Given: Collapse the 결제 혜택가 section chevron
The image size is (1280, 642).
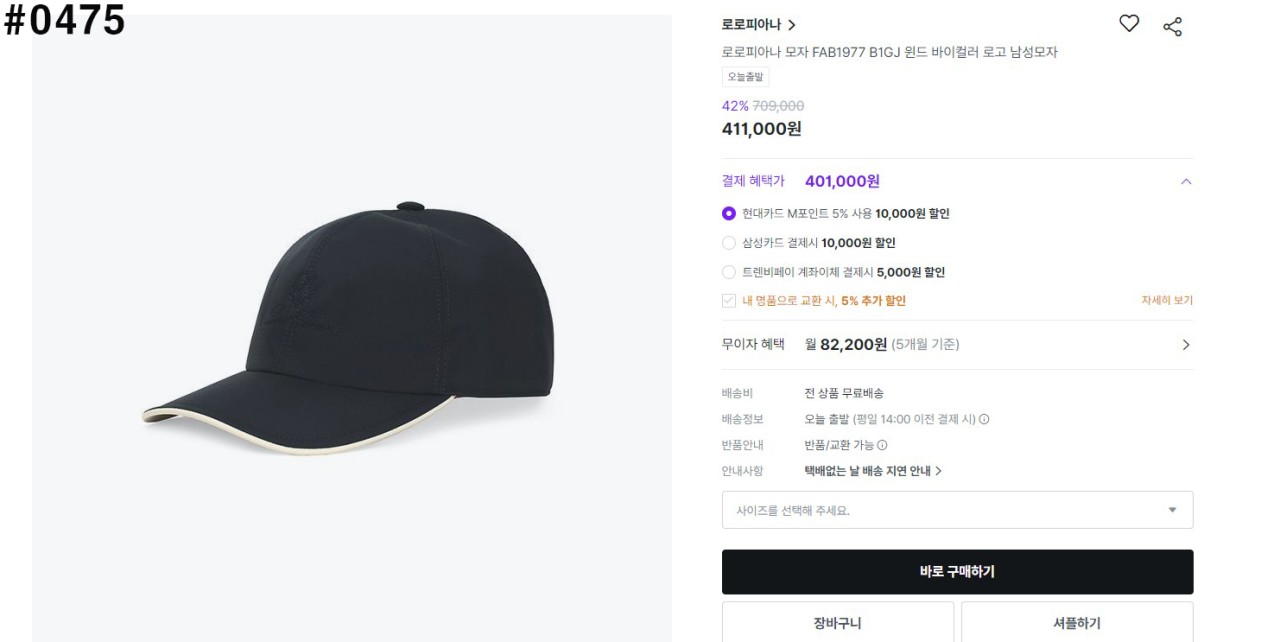Looking at the screenshot, I should [x=1186, y=182].
